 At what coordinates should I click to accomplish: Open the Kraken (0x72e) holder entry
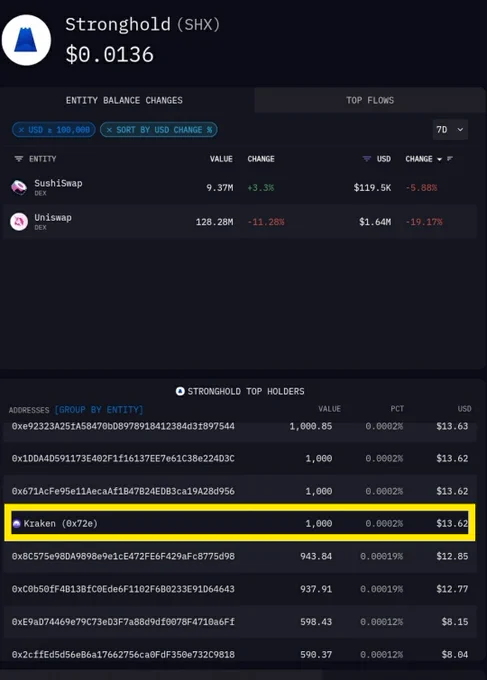point(240,523)
